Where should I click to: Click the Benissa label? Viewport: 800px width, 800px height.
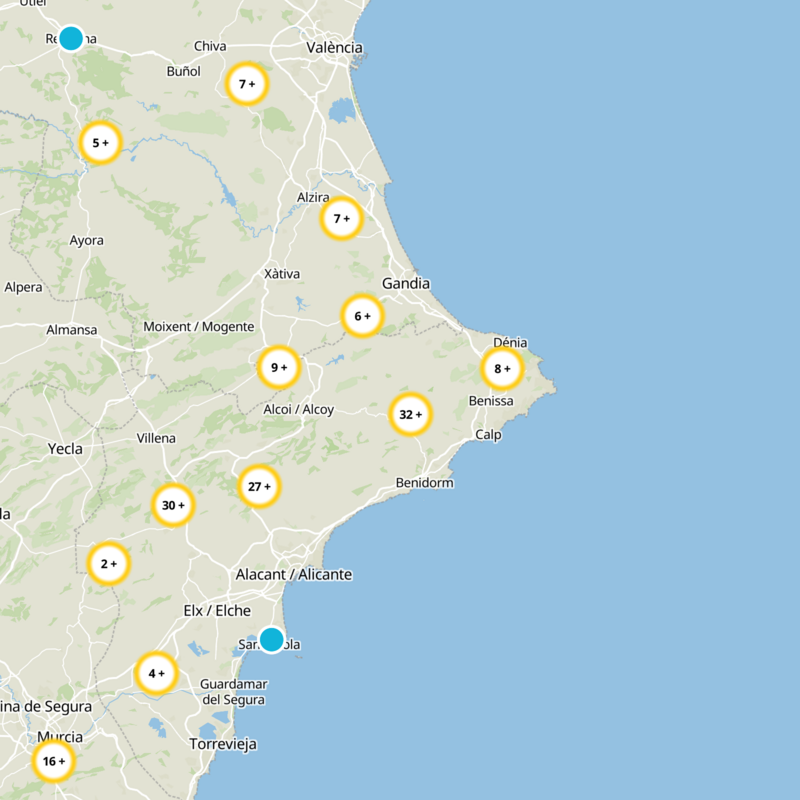[x=491, y=401]
